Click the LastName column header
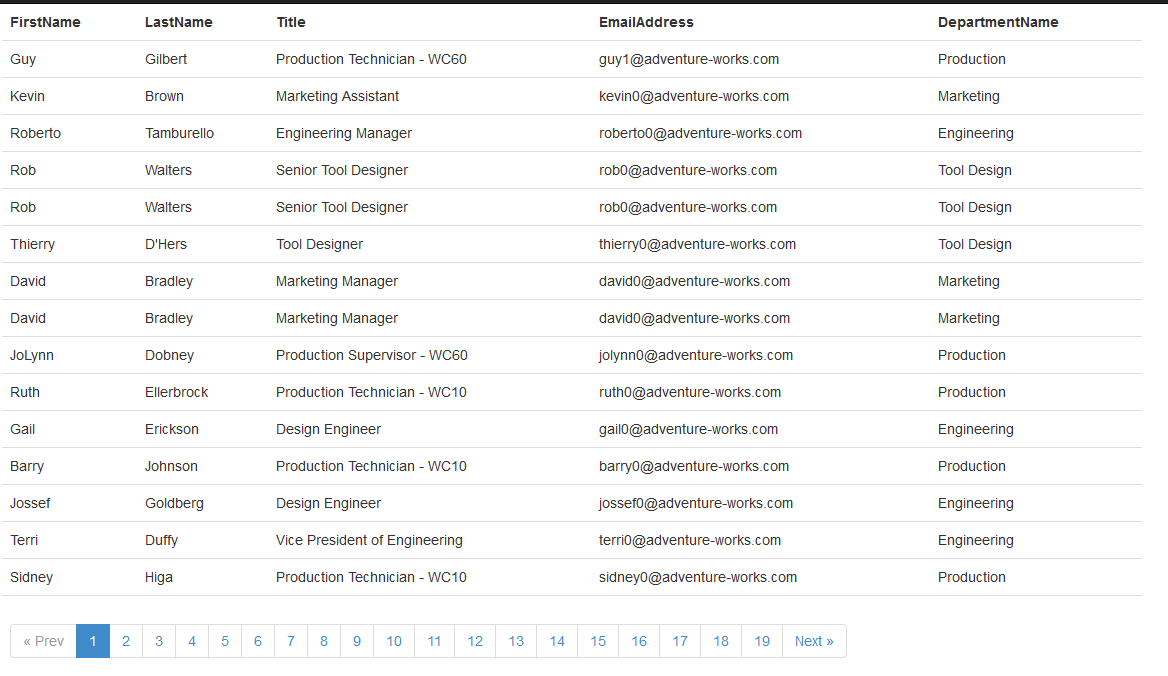This screenshot has height=676, width=1168. click(179, 22)
